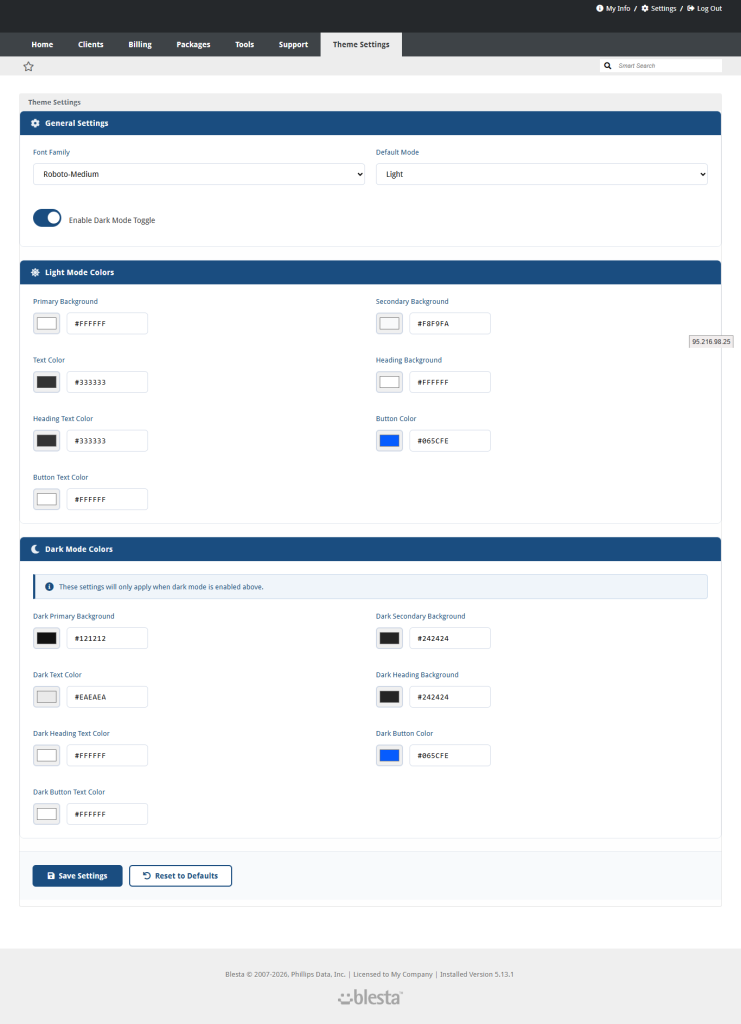Viewport: 741px width, 1024px height.
Task: Click the 95.216.98.25 IP label
Action: pos(711,342)
